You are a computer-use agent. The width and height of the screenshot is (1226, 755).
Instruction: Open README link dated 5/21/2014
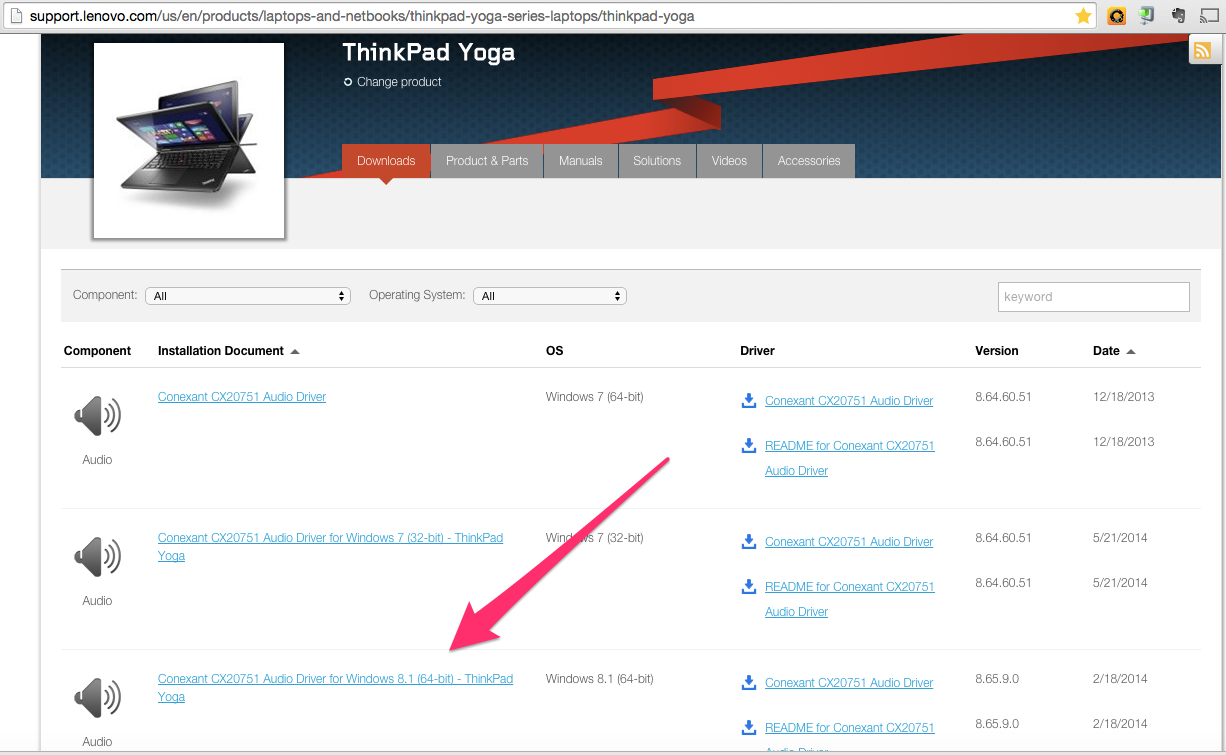click(849, 599)
